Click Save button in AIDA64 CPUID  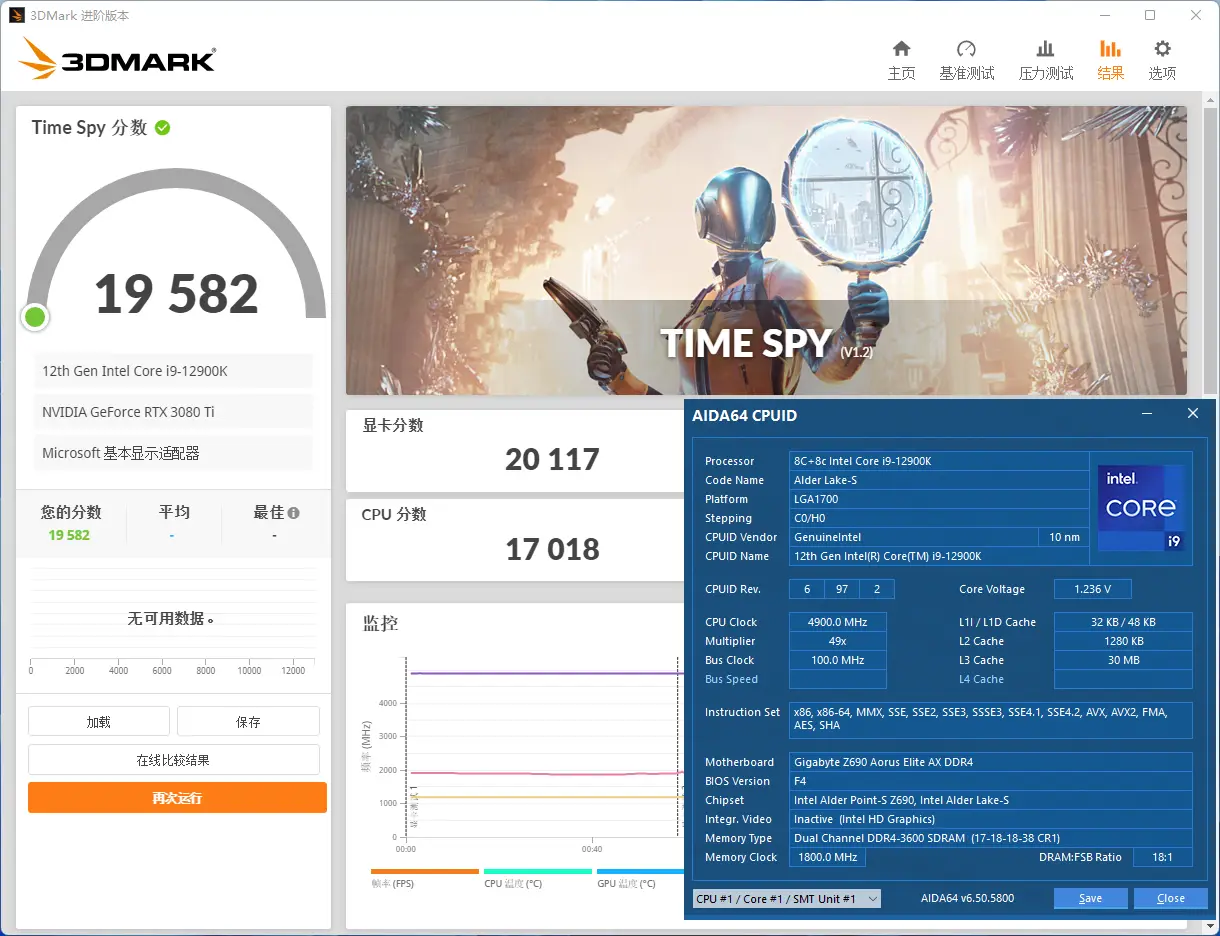1090,898
